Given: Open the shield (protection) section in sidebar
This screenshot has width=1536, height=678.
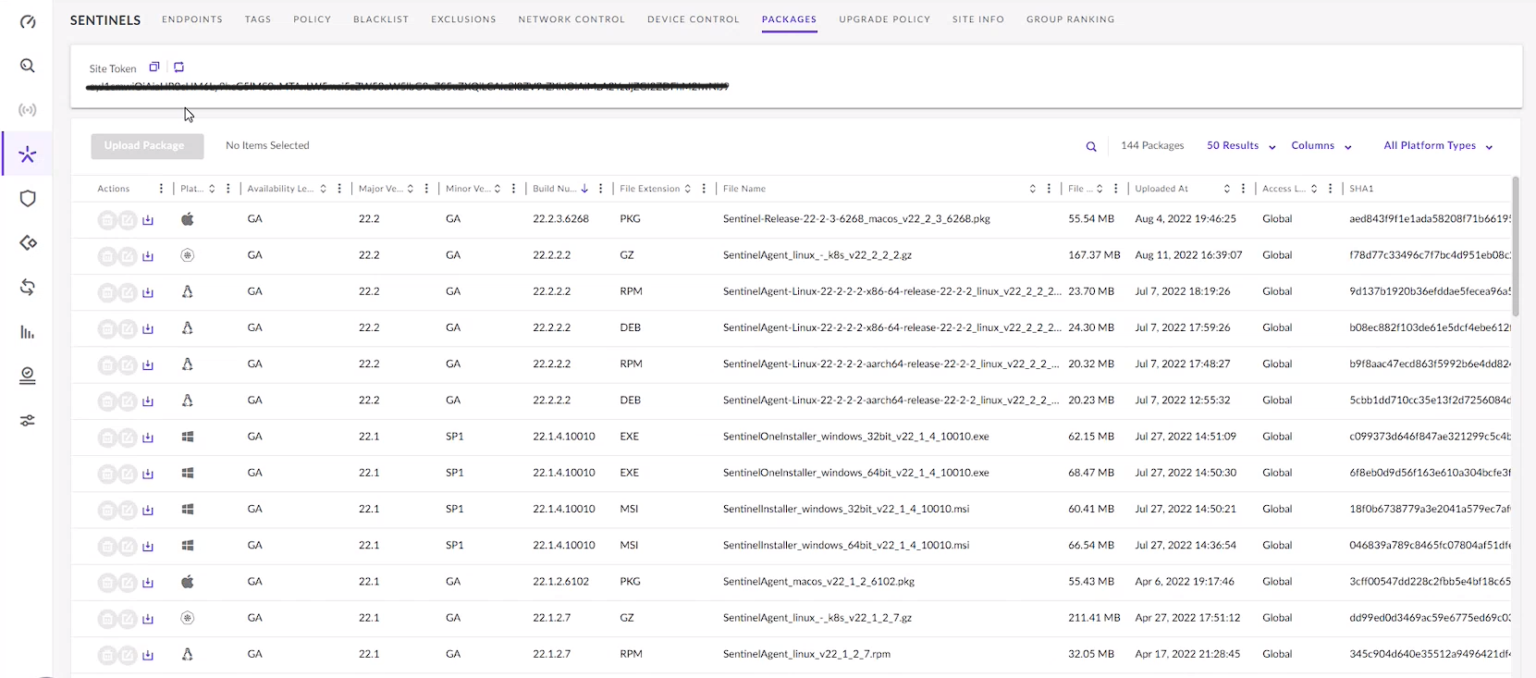Looking at the screenshot, I should pyautogui.click(x=27, y=198).
